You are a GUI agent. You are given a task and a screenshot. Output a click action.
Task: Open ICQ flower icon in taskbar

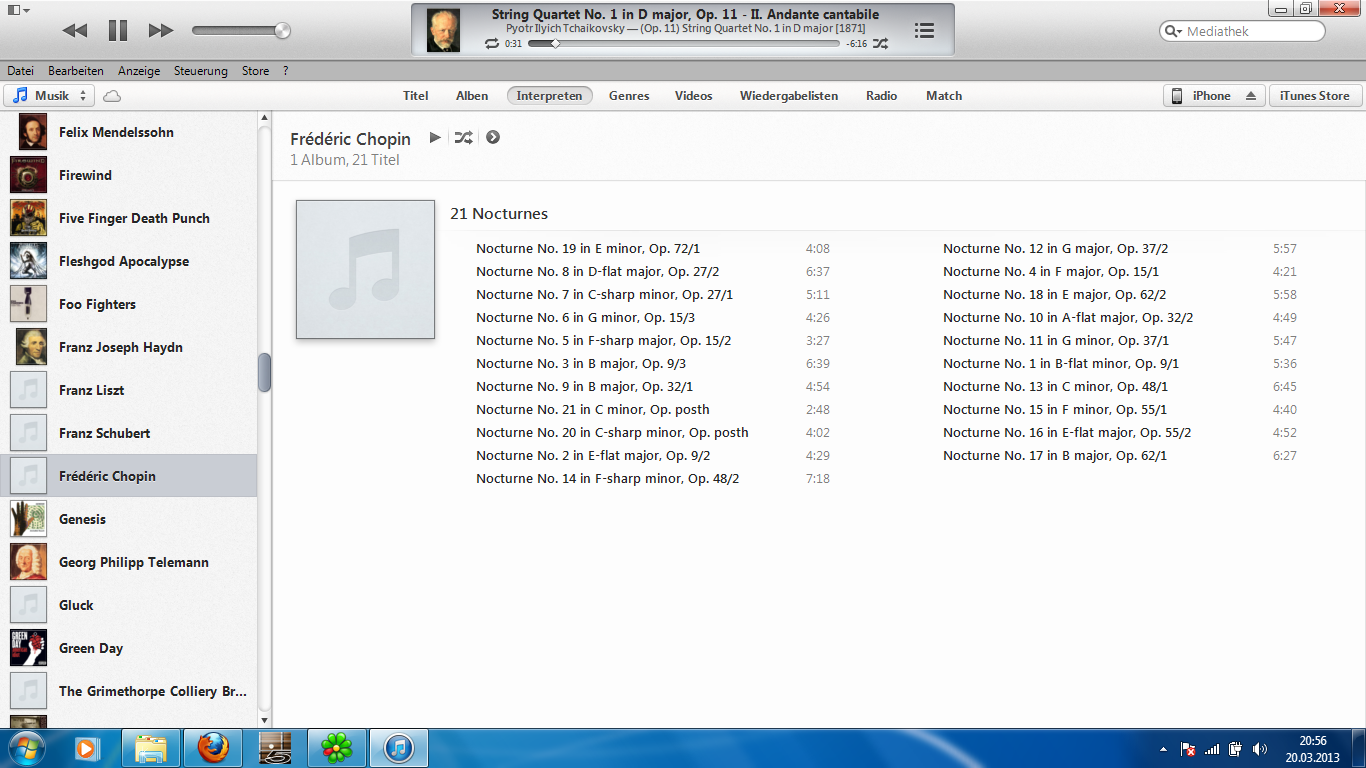pos(337,748)
